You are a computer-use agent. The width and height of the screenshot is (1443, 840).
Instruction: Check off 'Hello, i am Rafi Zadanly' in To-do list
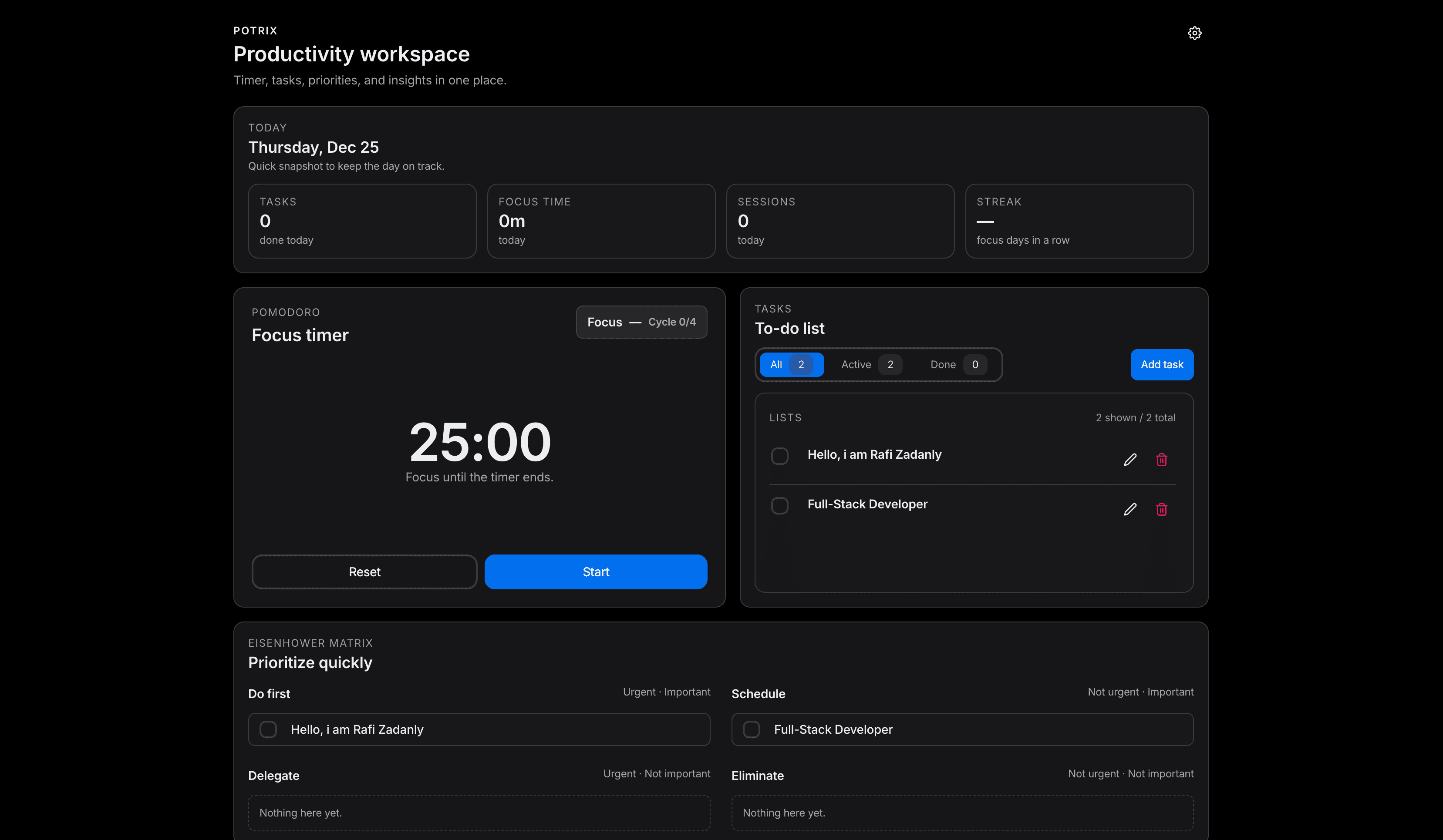coord(779,456)
